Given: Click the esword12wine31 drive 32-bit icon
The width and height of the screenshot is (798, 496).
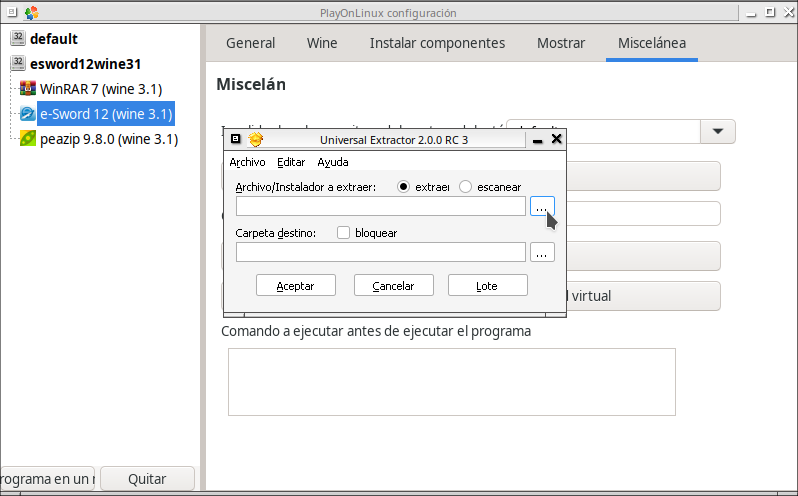Looking at the screenshot, I should coord(18,63).
